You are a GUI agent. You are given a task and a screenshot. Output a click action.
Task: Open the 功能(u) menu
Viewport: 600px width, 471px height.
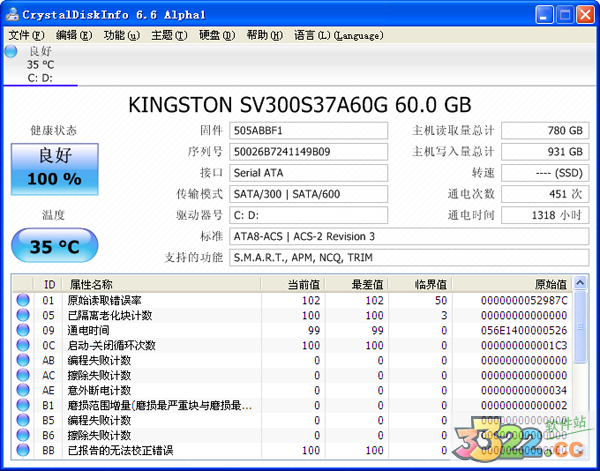click(122, 36)
